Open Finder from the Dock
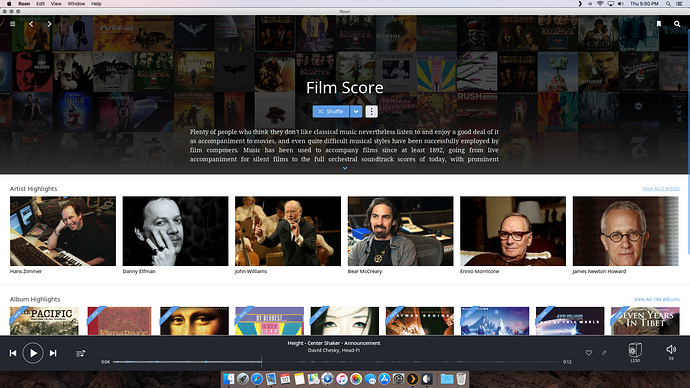This screenshot has width=690, height=388. 228,379
